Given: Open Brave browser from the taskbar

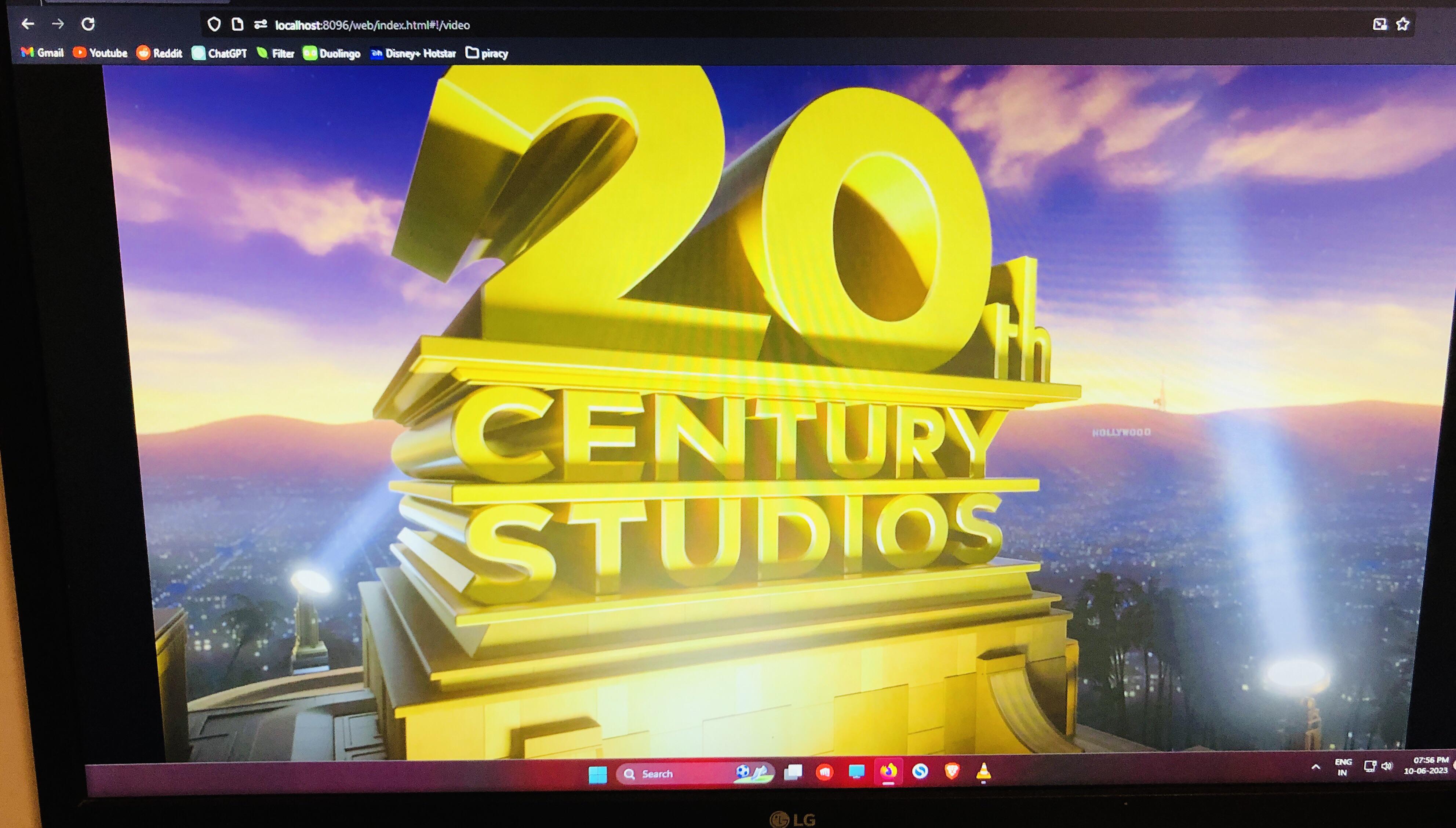Looking at the screenshot, I should tap(952, 771).
